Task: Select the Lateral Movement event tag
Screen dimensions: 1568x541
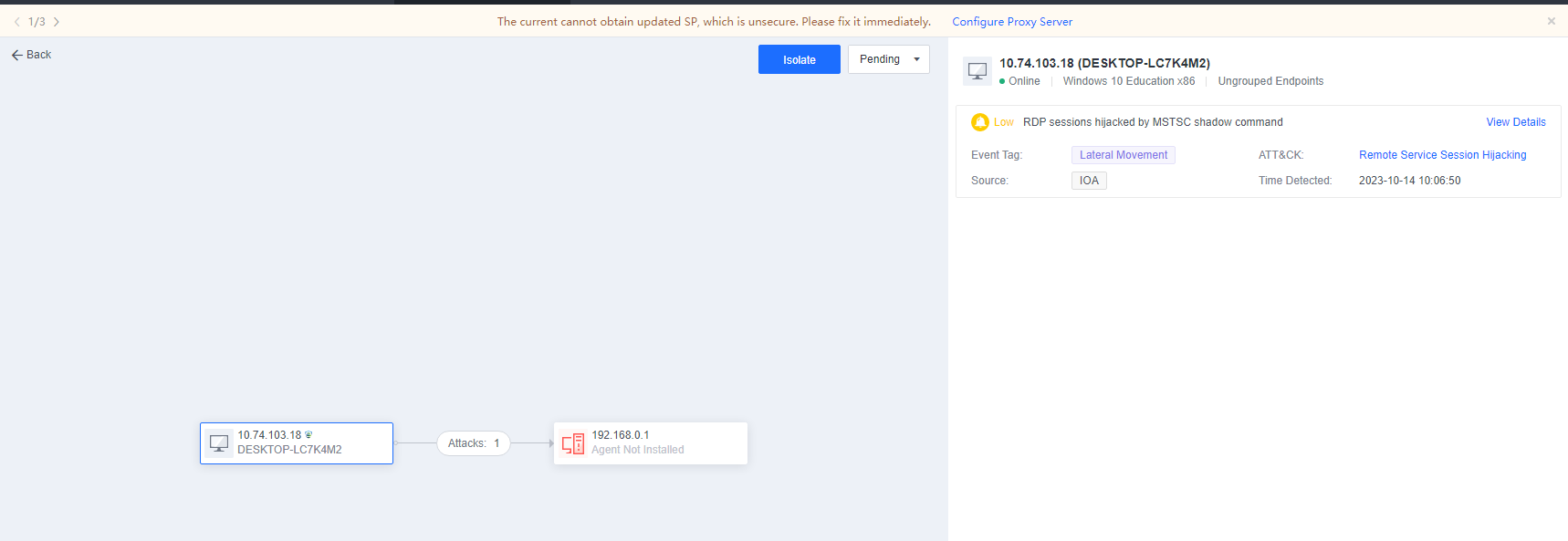Action: pyautogui.click(x=1123, y=155)
